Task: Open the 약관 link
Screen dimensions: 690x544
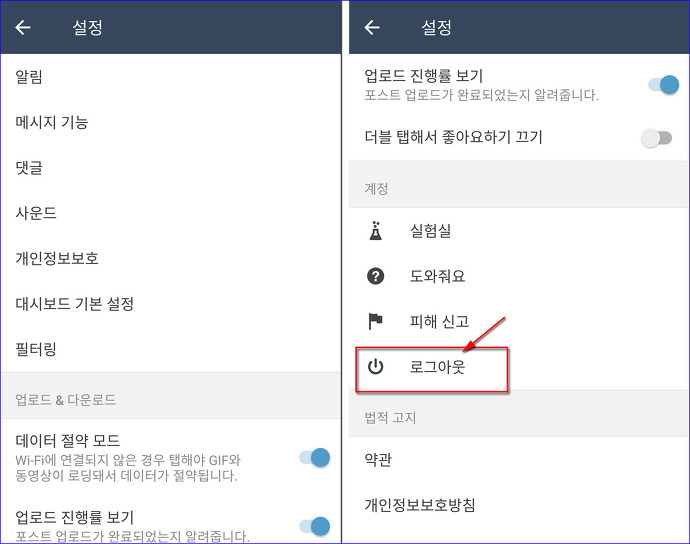Action: [x=519, y=459]
